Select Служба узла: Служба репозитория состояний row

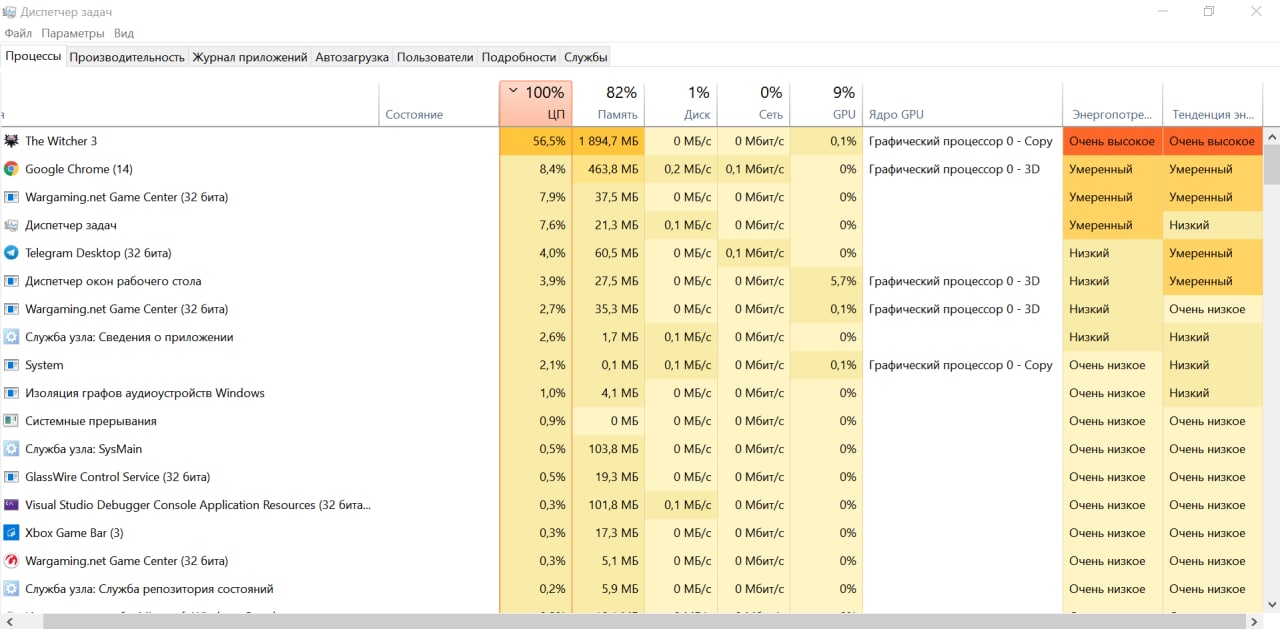pos(631,589)
